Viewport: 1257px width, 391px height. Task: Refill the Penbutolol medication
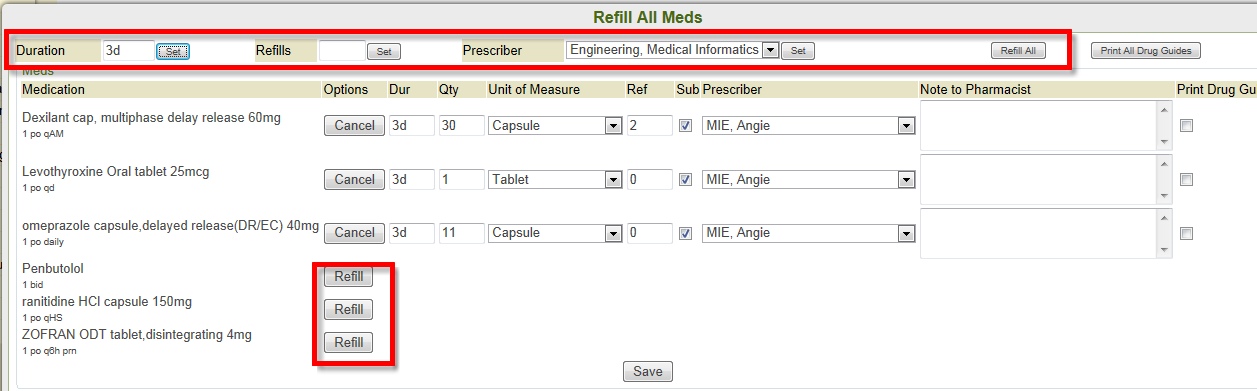(x=348, y=278)
